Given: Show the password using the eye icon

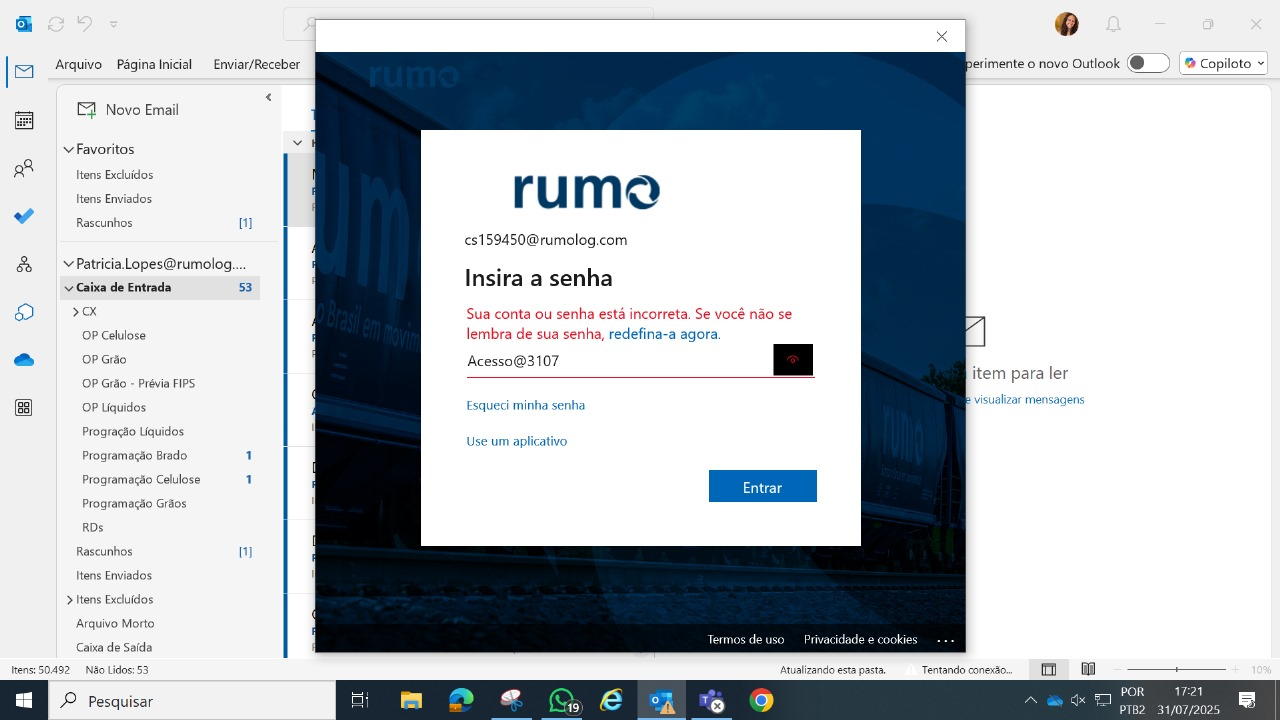Looking at the screenshot, I should (x=793, y=360).
